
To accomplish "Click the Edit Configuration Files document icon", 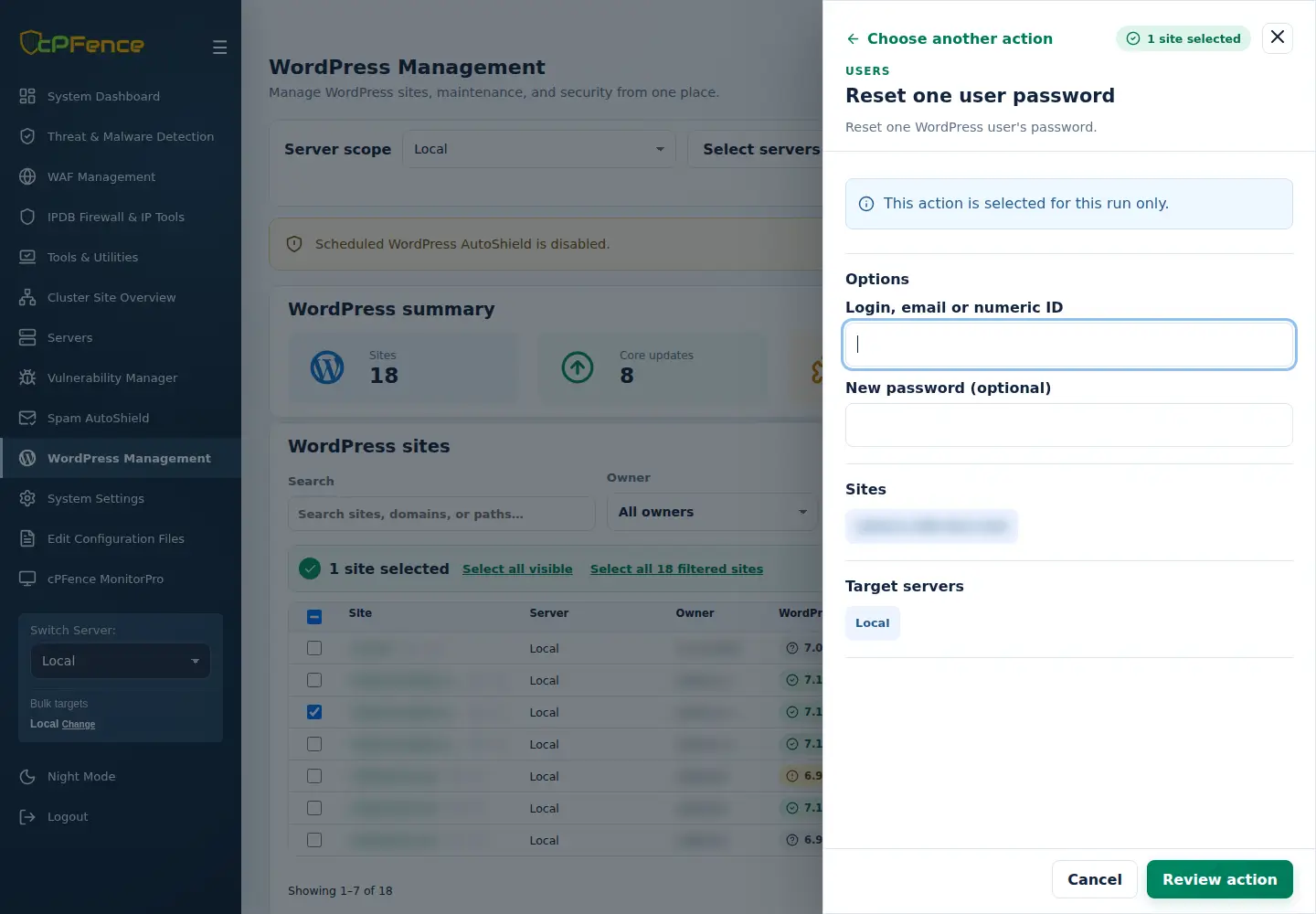I will [x=27, y=538].
